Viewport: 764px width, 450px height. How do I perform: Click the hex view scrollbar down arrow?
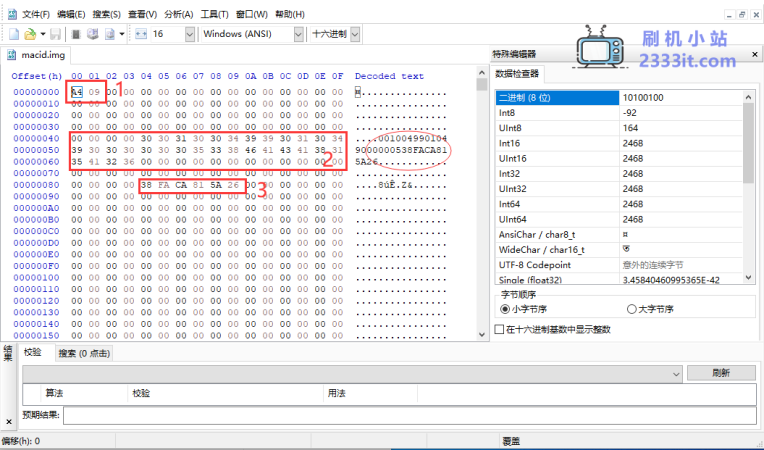tap(482, 335)
